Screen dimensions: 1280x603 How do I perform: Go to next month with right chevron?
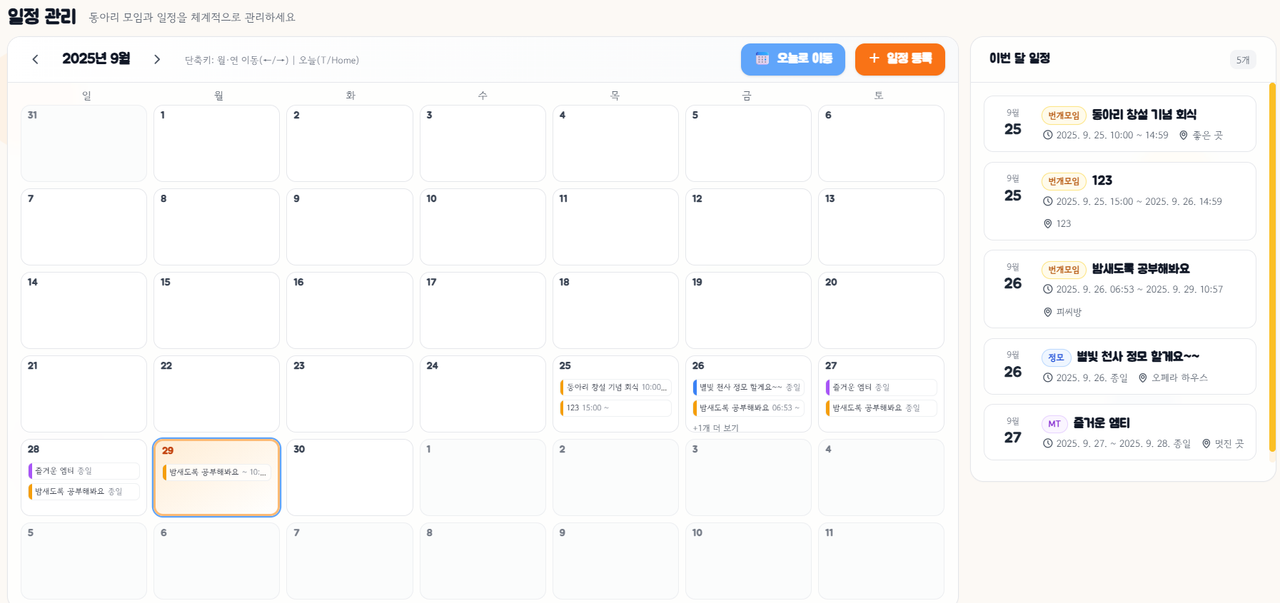(x=157, y=59)
